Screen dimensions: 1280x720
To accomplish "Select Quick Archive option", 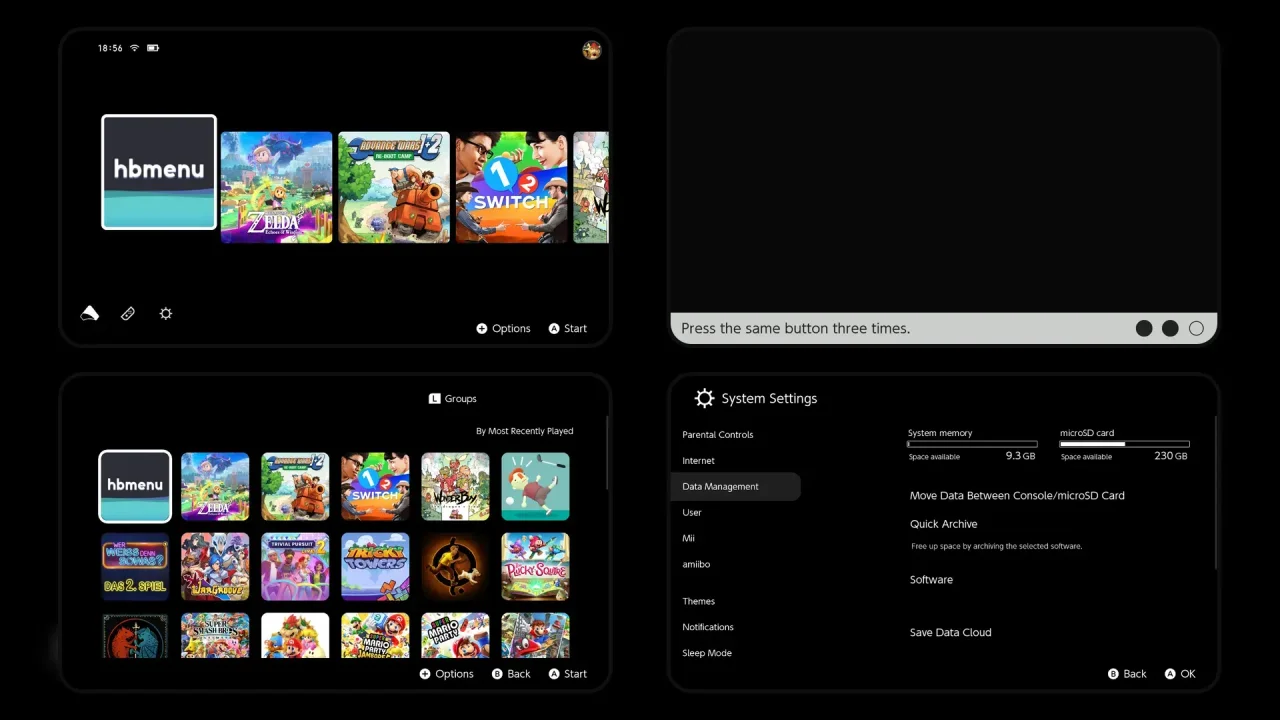I will 944,524.
